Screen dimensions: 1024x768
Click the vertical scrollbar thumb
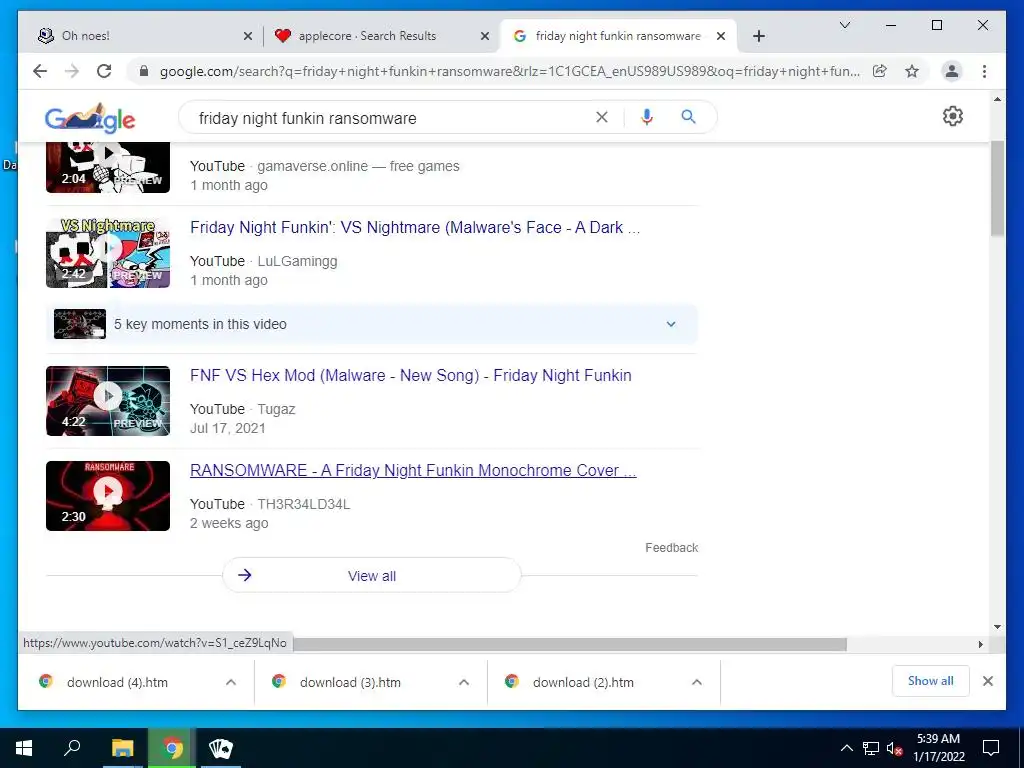[997, 188]
